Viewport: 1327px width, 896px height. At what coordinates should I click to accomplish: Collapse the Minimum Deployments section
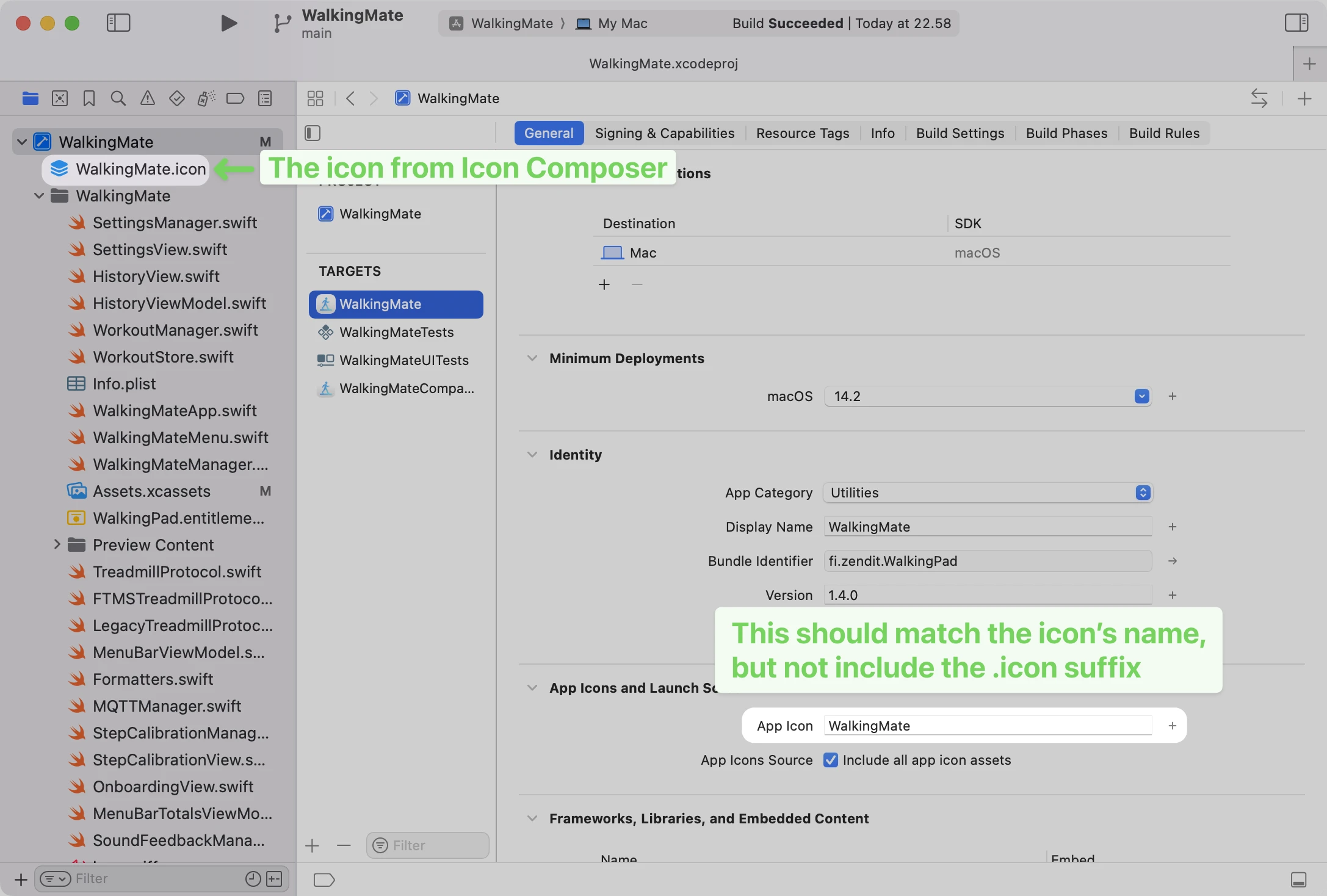(x=532, y=358)
